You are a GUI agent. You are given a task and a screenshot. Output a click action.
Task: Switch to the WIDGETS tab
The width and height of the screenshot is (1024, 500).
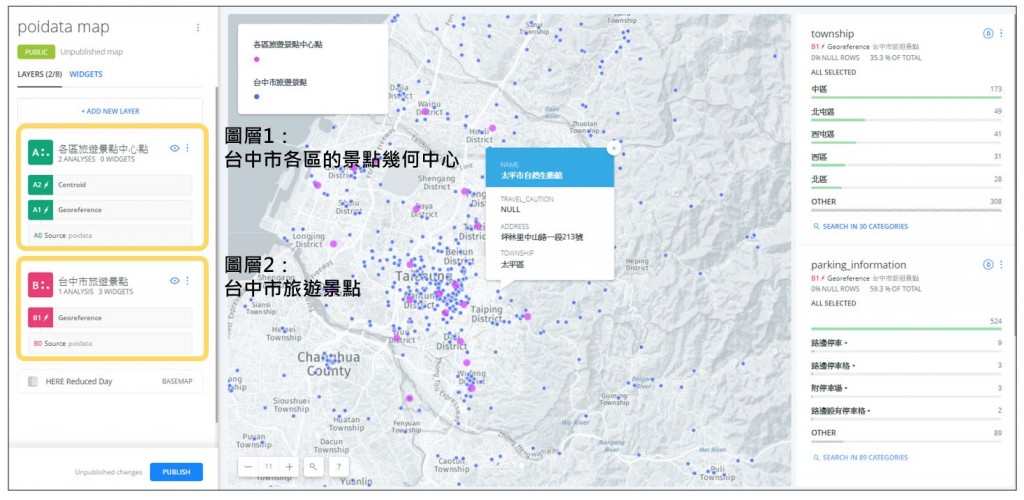[x=86, y=74]
